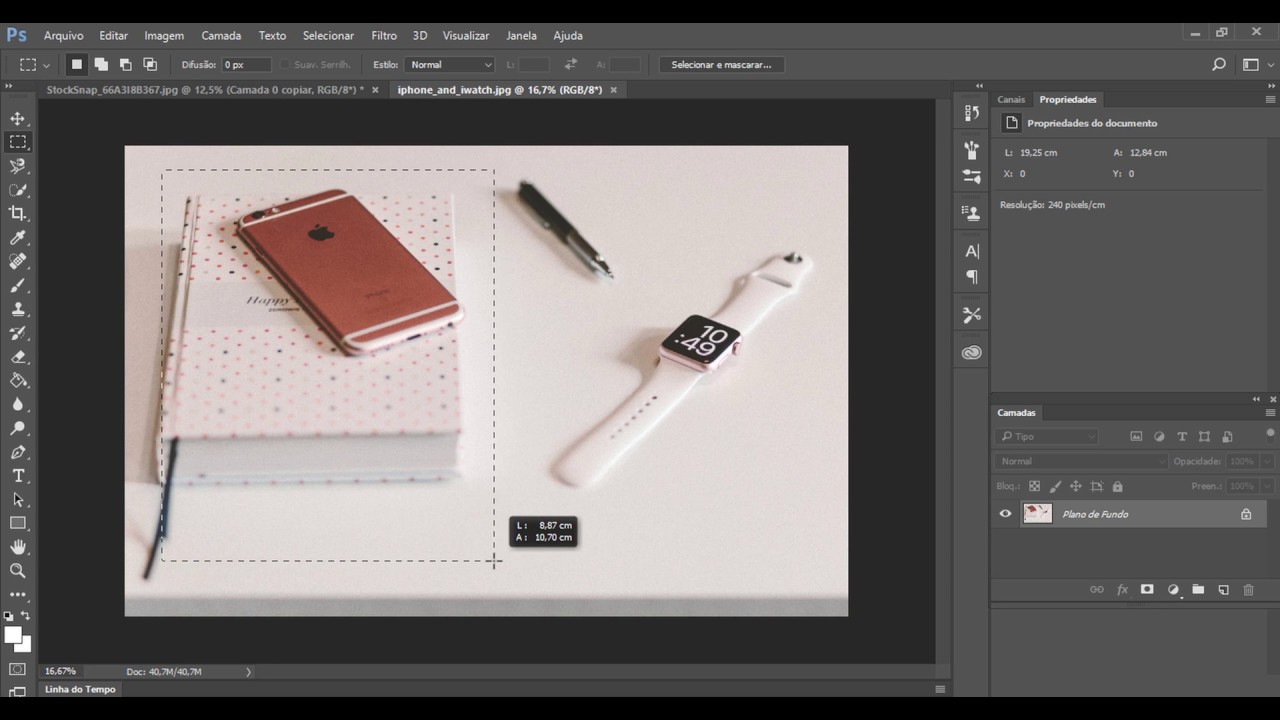This screenshot has height=720, width=1280.
Task: Select the Rectangular Marquee tool in toolbox
Action: [18, 142]
